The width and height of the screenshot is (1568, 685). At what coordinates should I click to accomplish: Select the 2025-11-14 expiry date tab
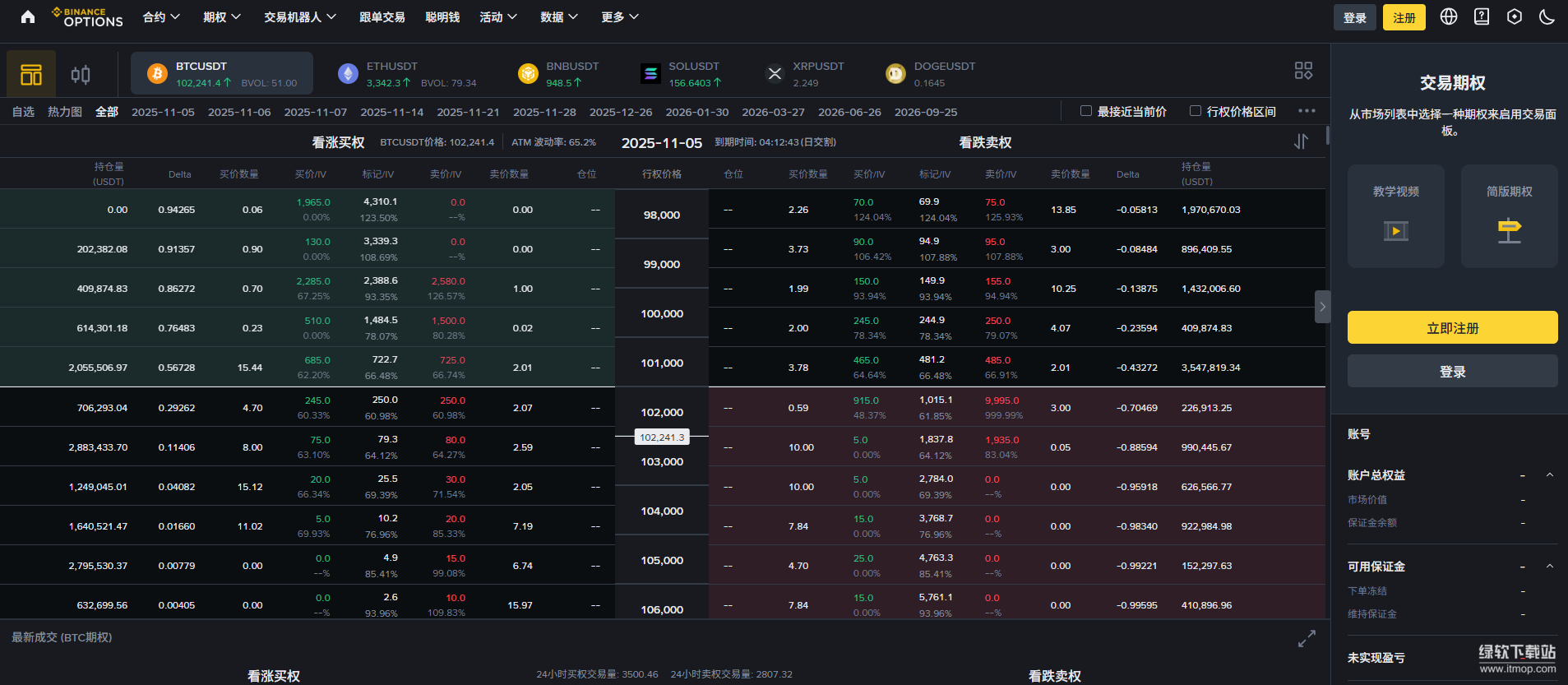click(391, 112)
